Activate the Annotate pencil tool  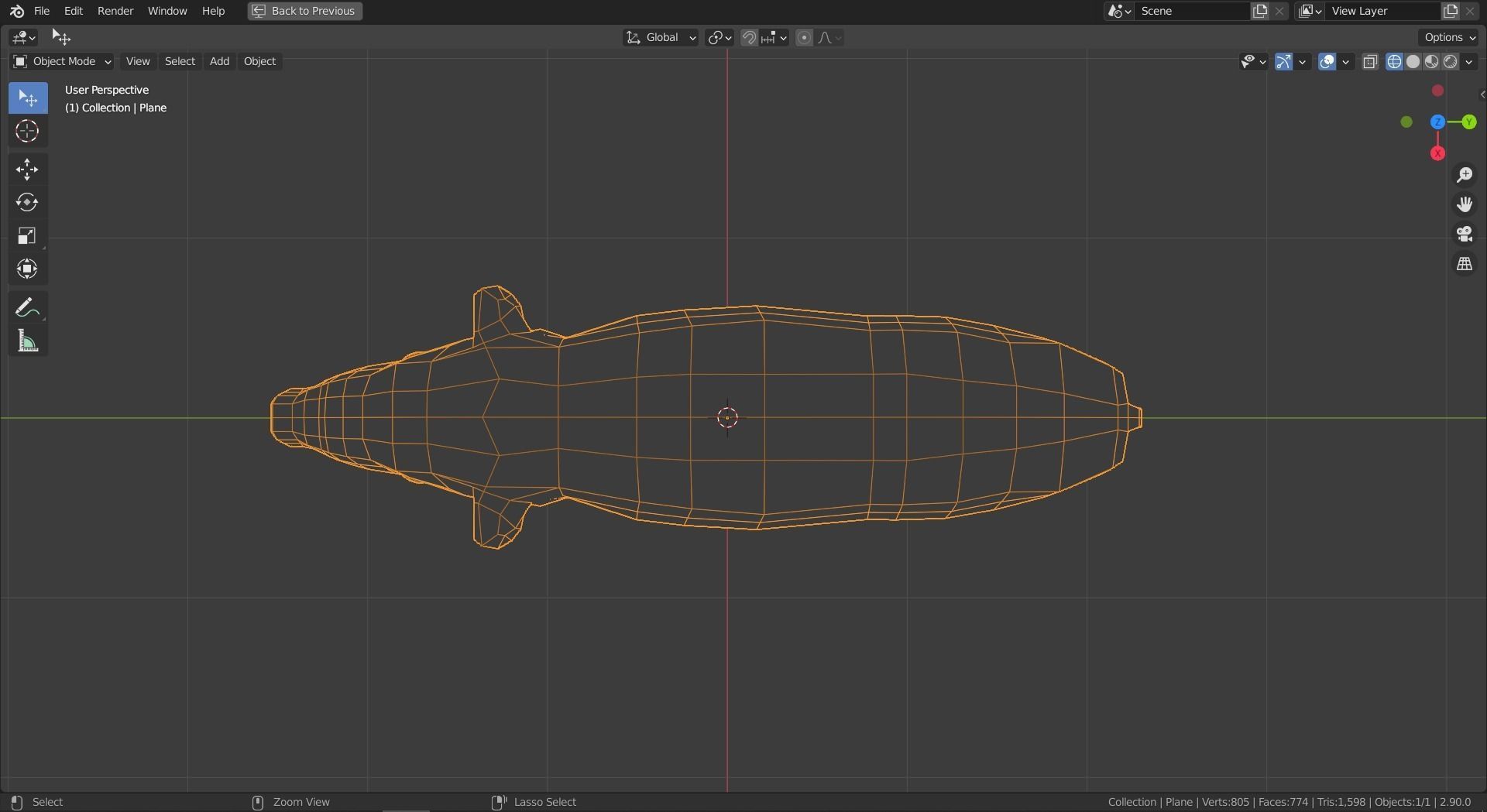[28, 307]
